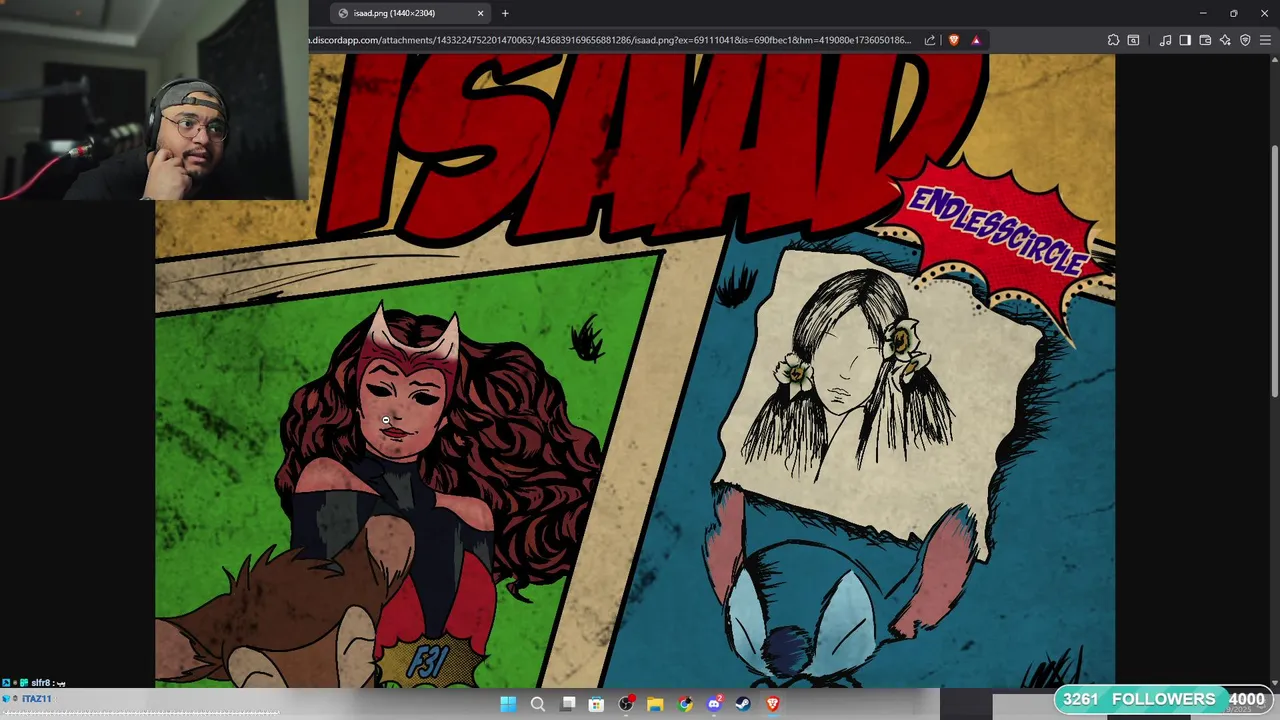Click the Brave browser taskbar icon
Screen dimensions: 1280x720
click(x=772, y=704)
